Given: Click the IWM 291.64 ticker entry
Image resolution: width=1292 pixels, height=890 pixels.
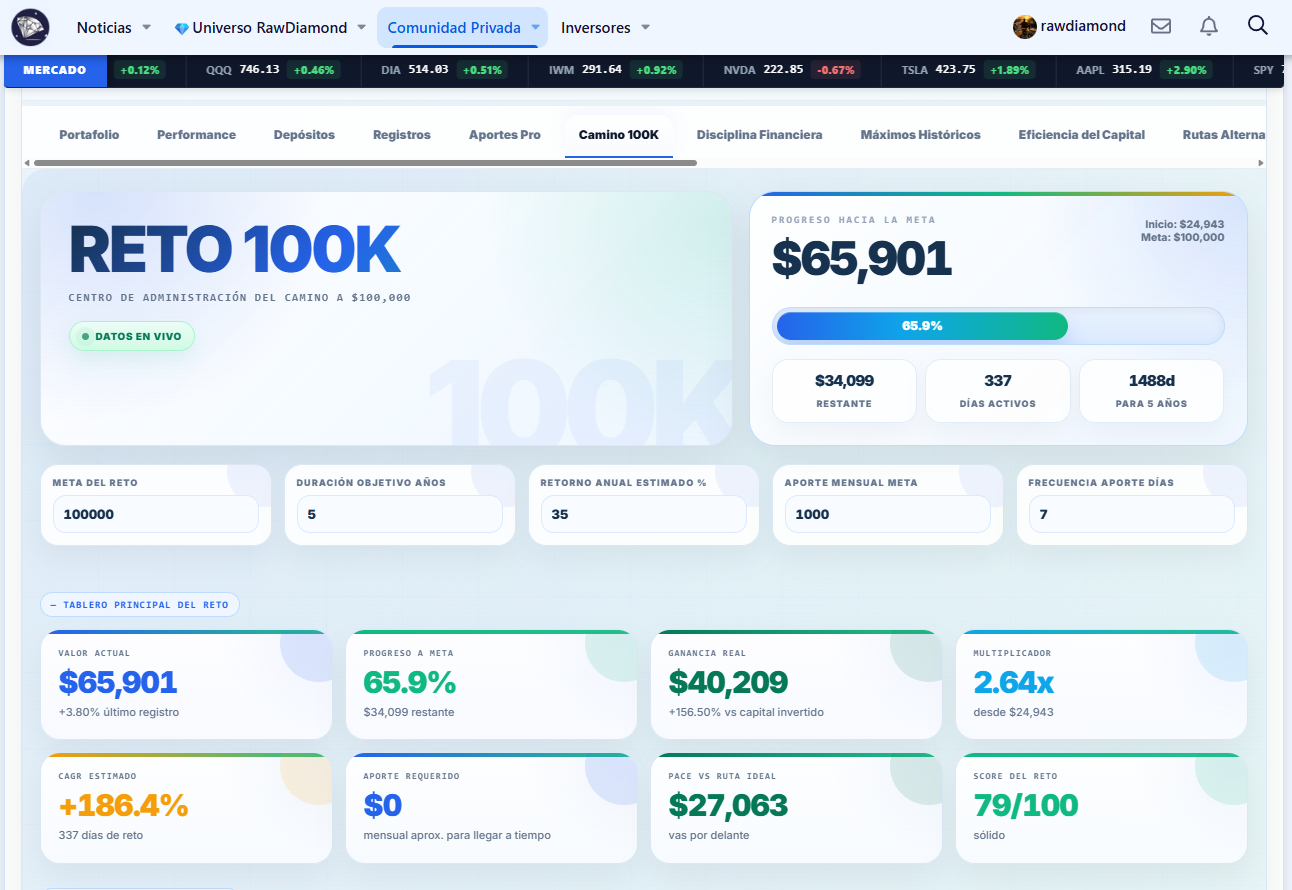Looking at the screenshot, I should click(x=616, y=70).
